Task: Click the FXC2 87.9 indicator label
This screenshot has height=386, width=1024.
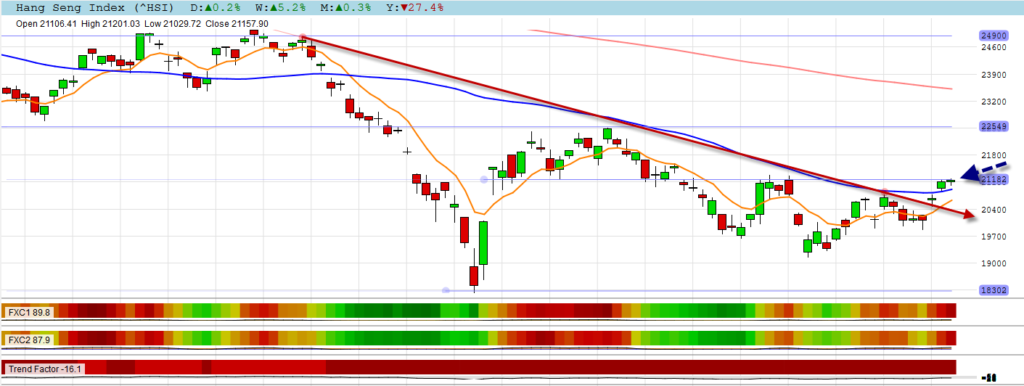Action: click(29, 339)
